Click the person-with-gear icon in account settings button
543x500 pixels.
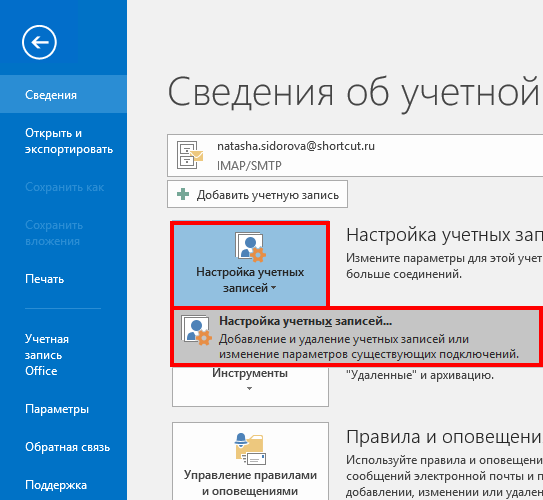click(x=250, y=247)
